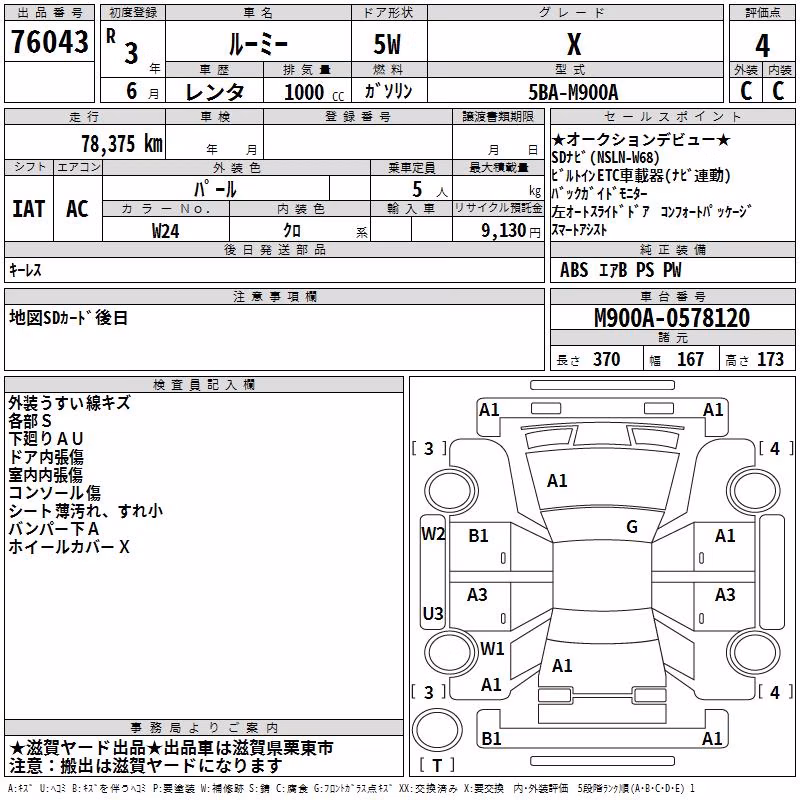
Task: Click the 事務局よりご案内 header
Action: coord(204,728)
